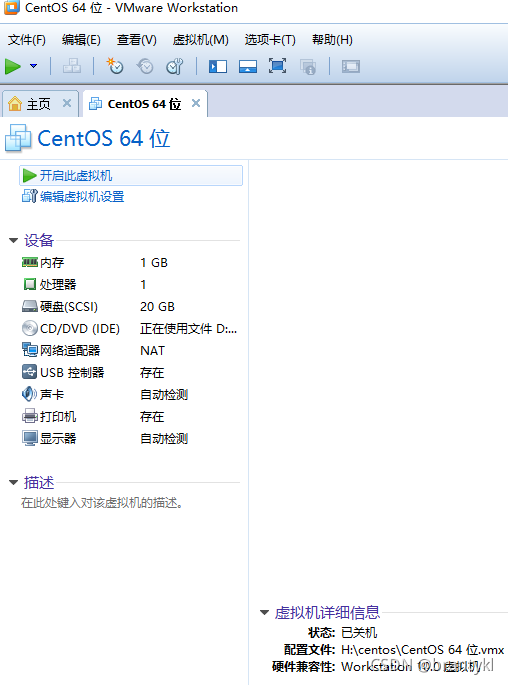Click the home icon on 主页 tab
The height and width of the screenshot is (685, 508).
click(x=15, y=104)
